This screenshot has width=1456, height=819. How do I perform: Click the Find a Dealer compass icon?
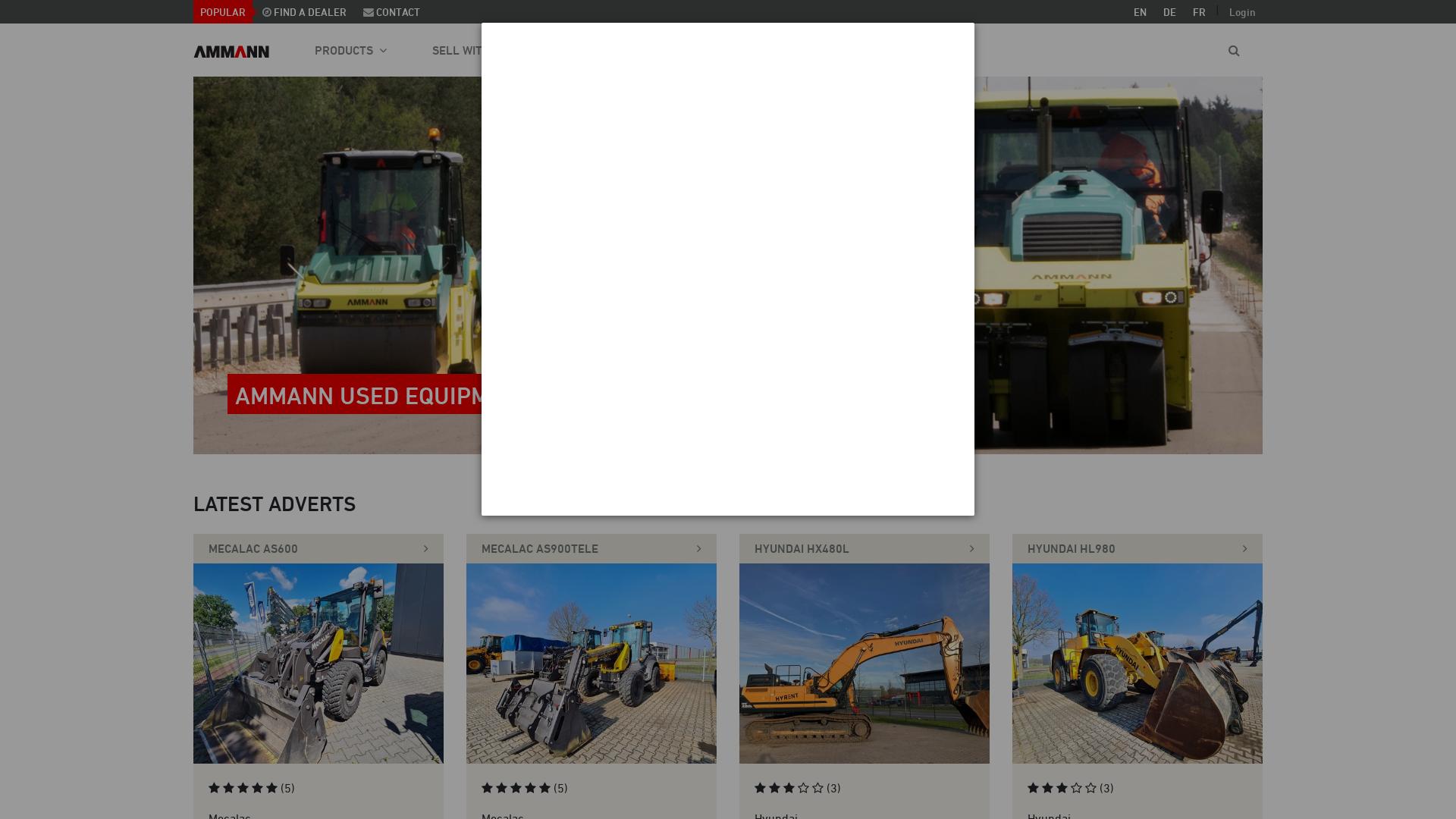point(267,12)
